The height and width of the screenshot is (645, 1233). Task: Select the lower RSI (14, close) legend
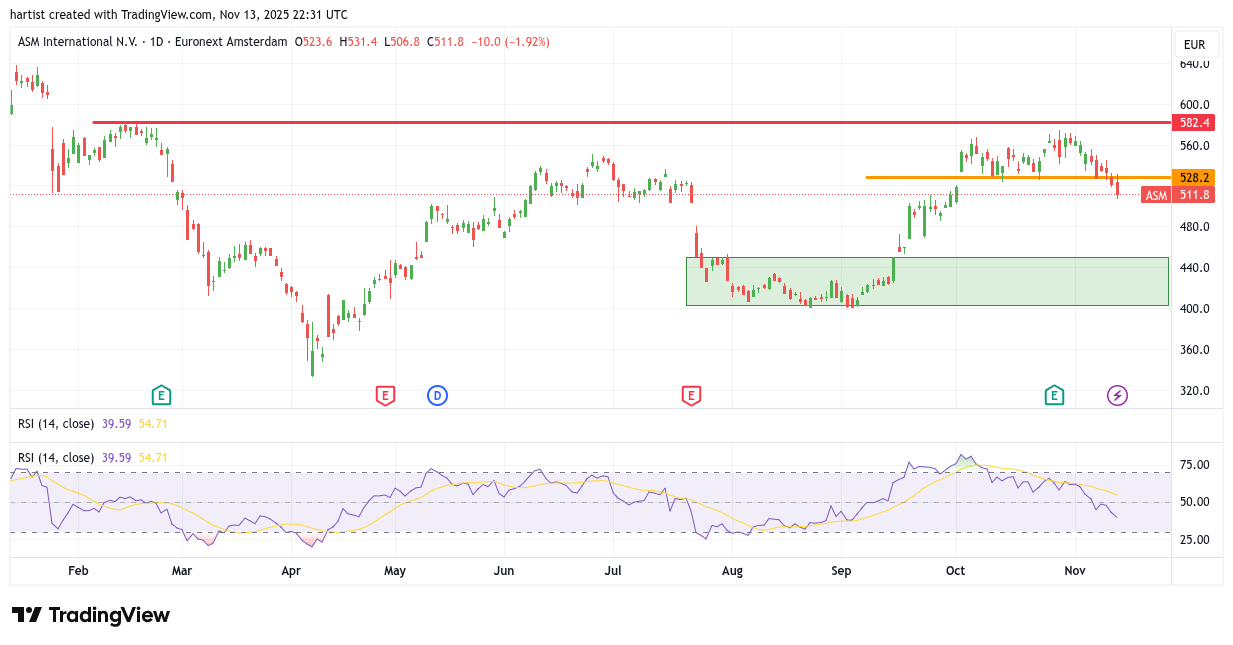[x=56, y=457]
